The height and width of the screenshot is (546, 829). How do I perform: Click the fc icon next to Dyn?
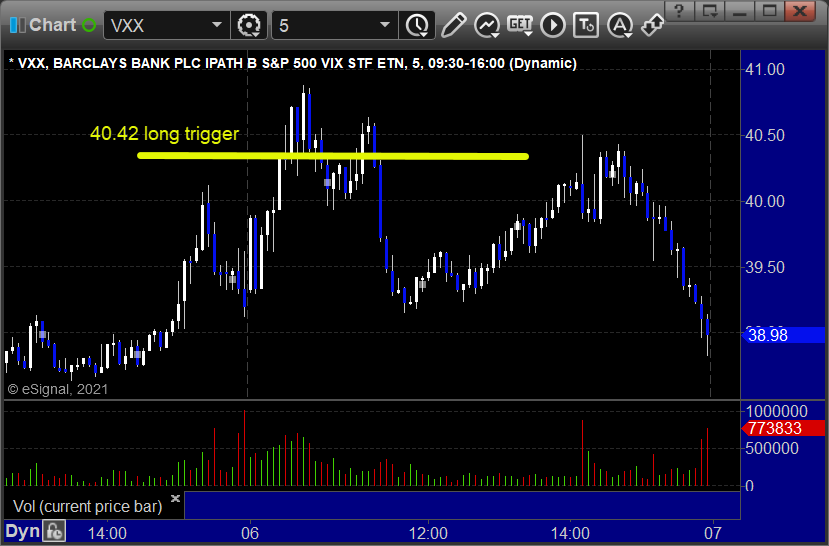click(x=54, y=531)
